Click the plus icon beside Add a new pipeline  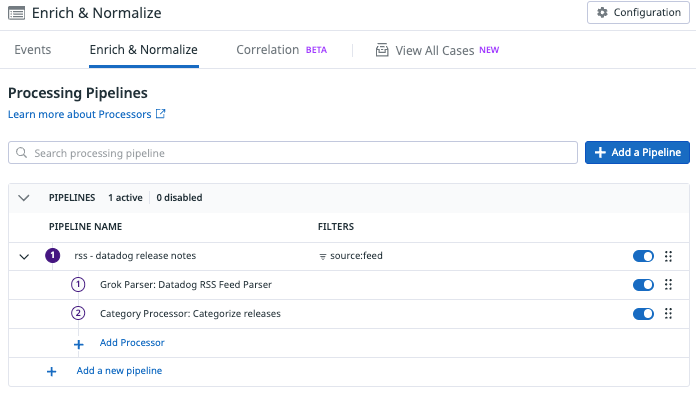[x=51, y=371]
